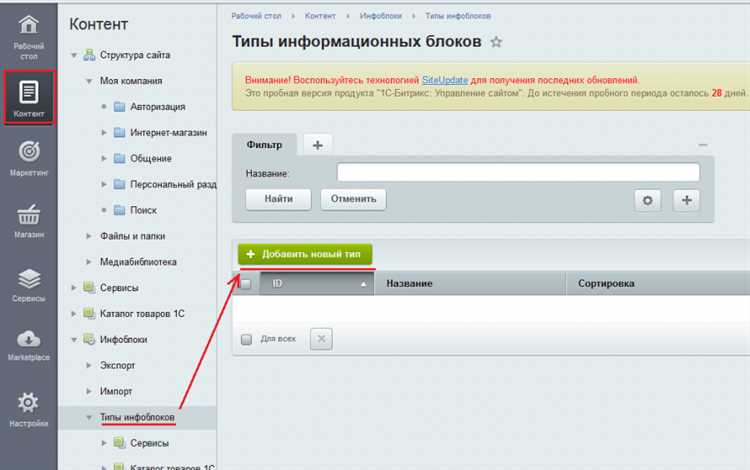750x470 pixels.
Task: Expand the Медиабиблиотека node
Action: (89, 262)
